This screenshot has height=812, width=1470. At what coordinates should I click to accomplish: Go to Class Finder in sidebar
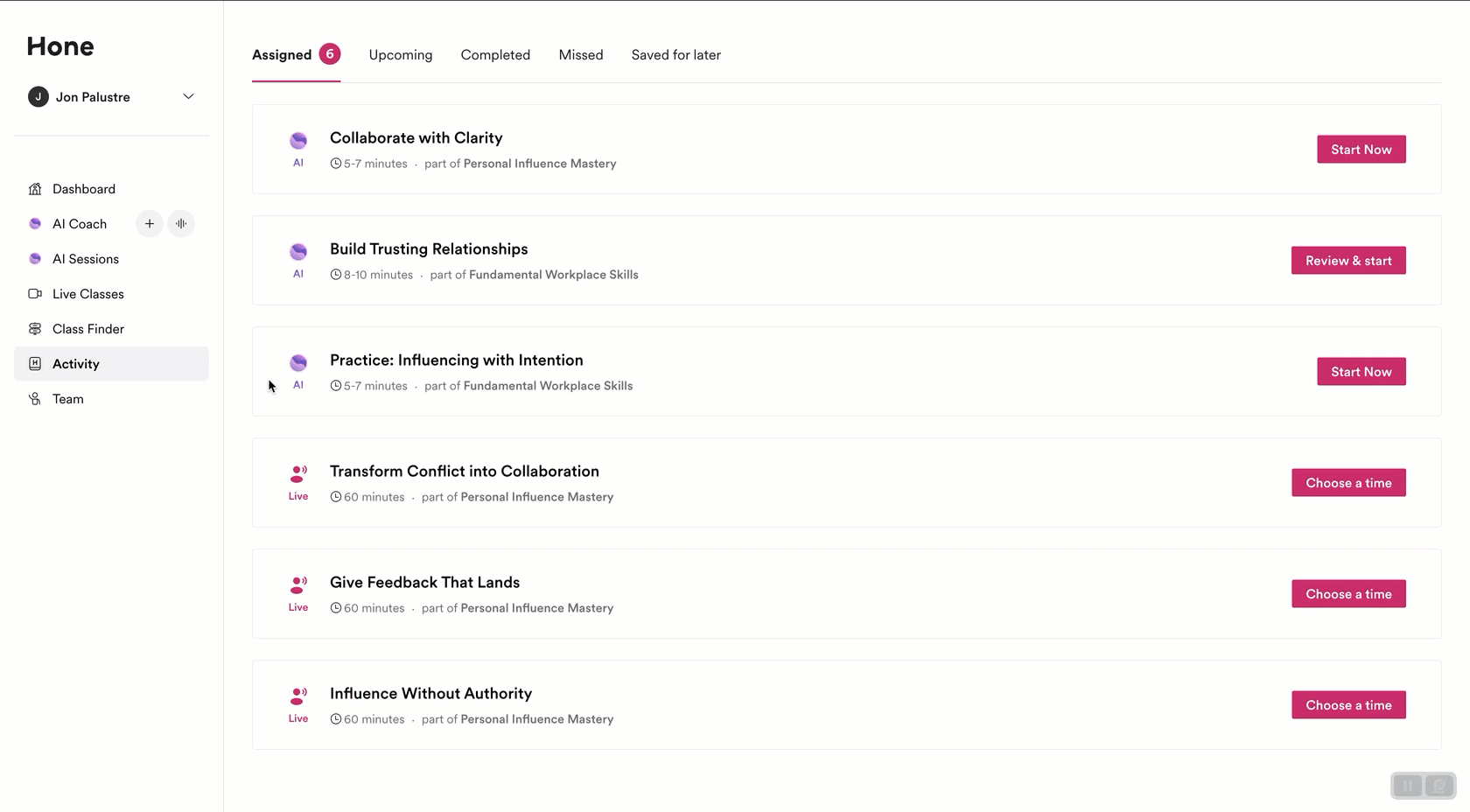tap(87, 329)
